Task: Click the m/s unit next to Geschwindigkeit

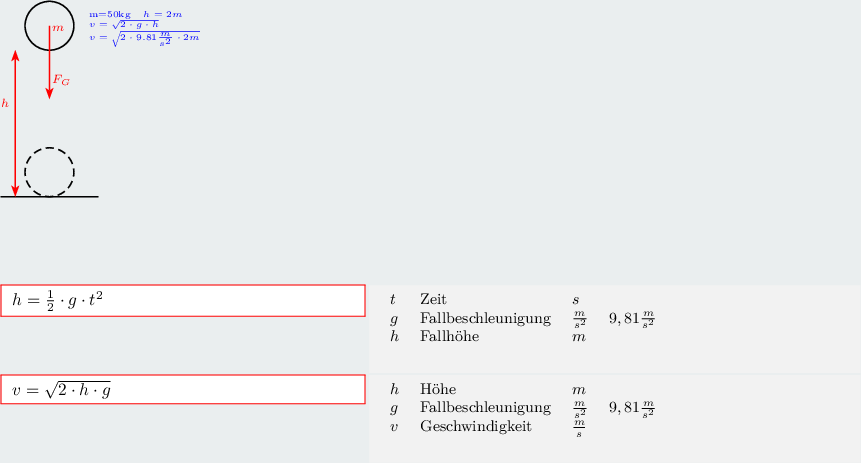Action: click(x=579, y=428)
